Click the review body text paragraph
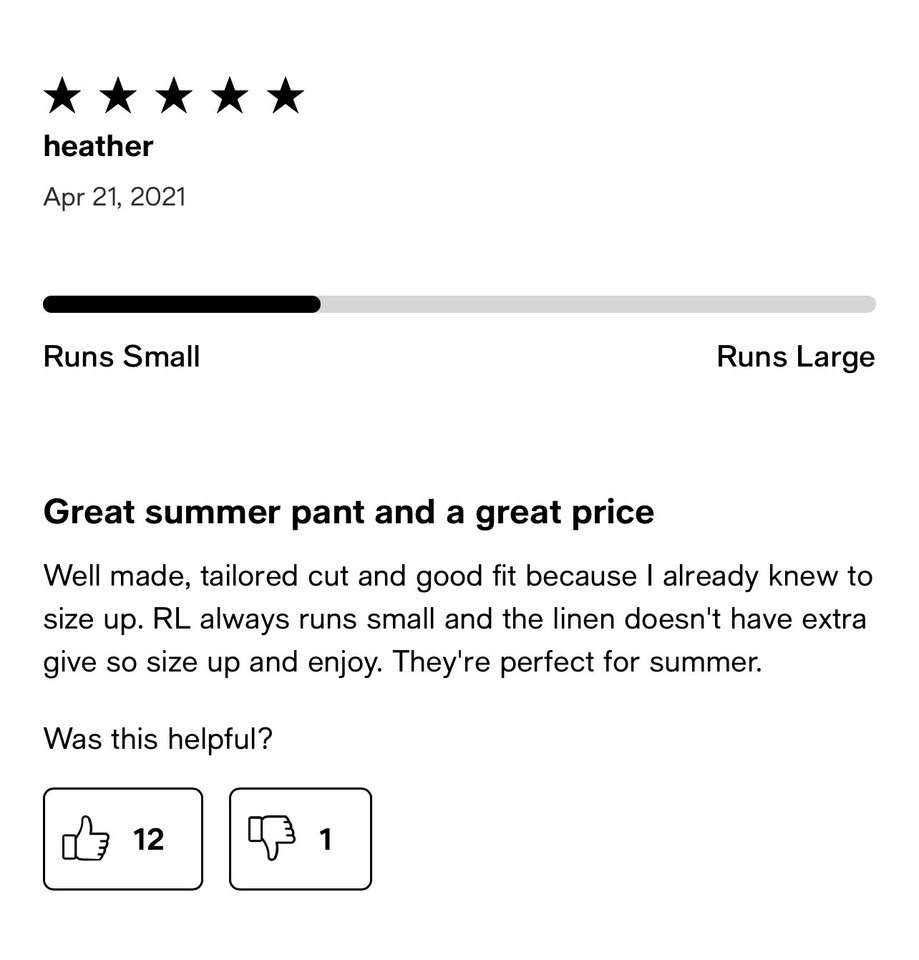919x960 pixels. point(458,619)
